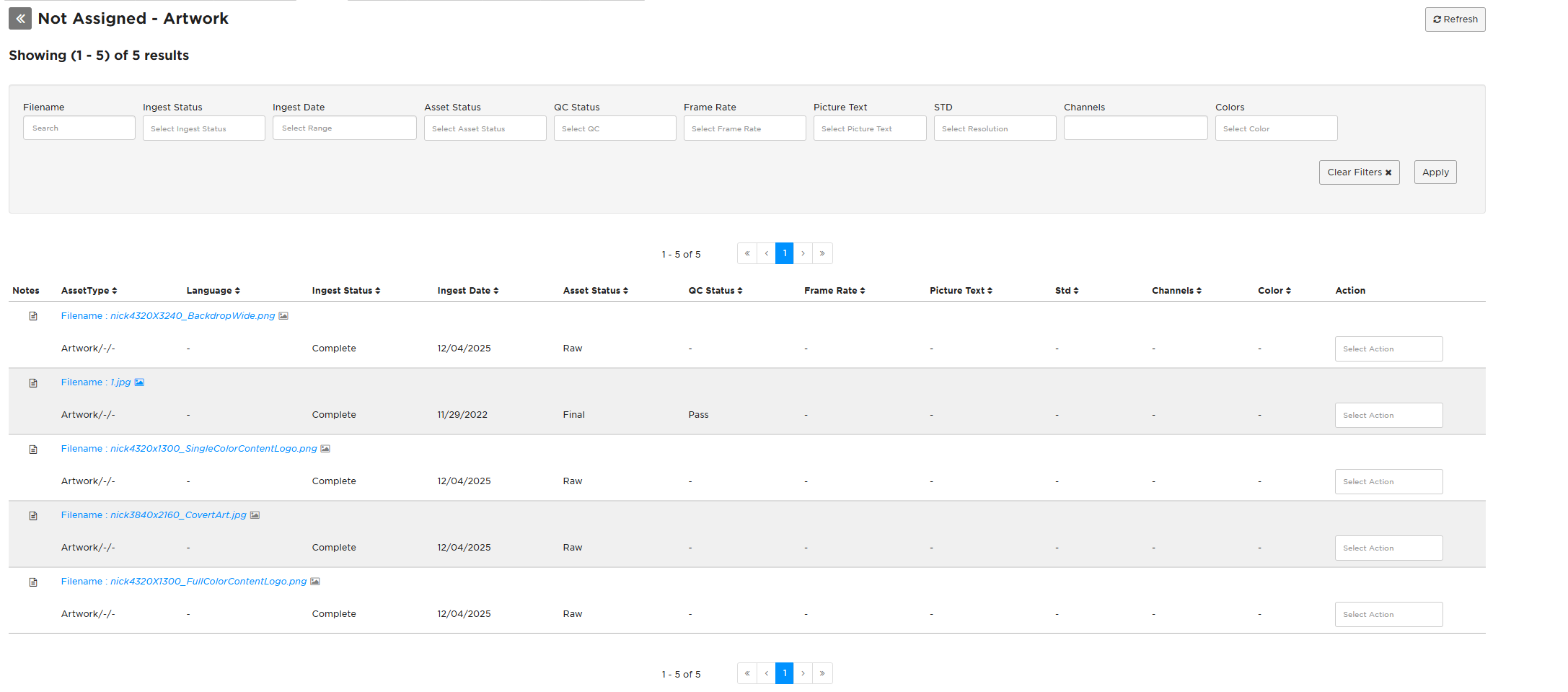The width and height of the screenshot is (1568, 692).
Task: Open notes for nick4320X1300_FullColorContentLogo.png
Action: (x=33, y=582)
